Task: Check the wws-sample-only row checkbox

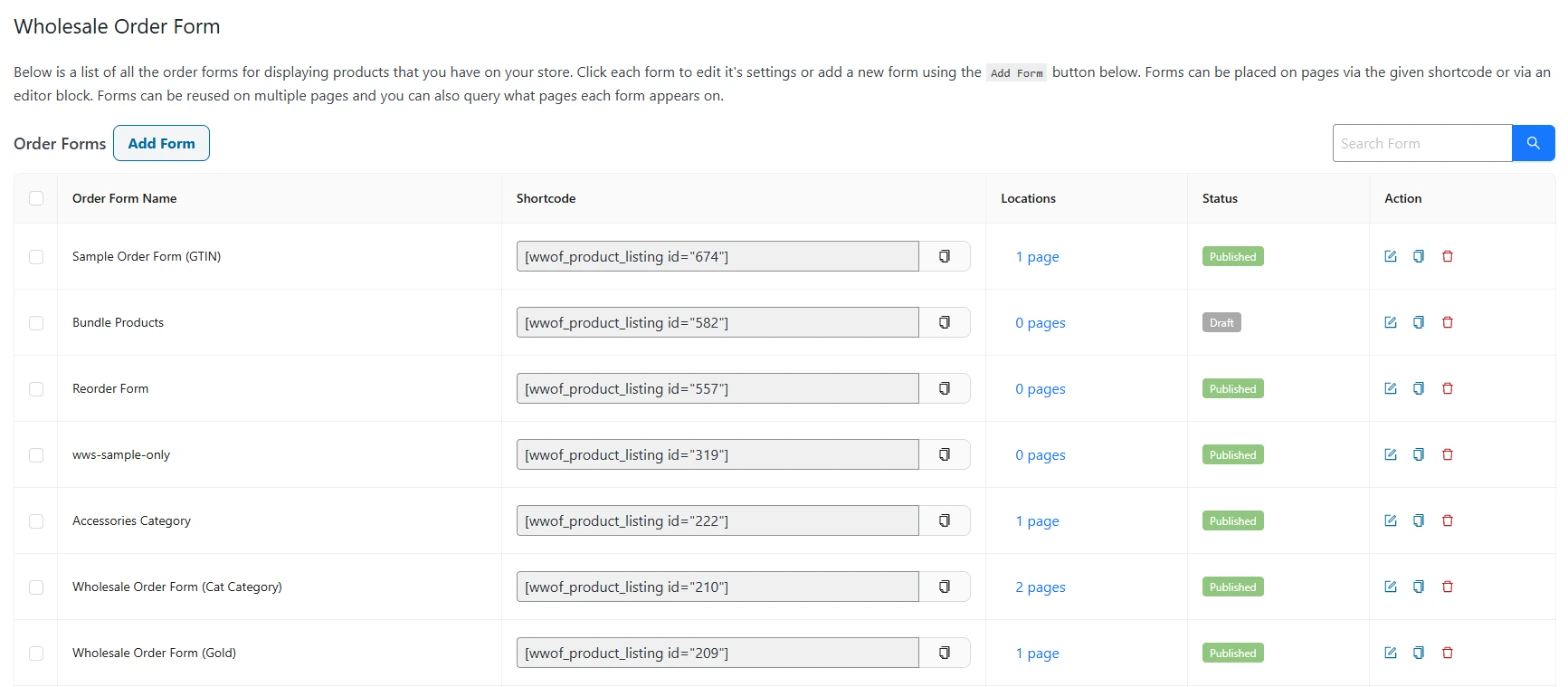Action: [36, 455]
